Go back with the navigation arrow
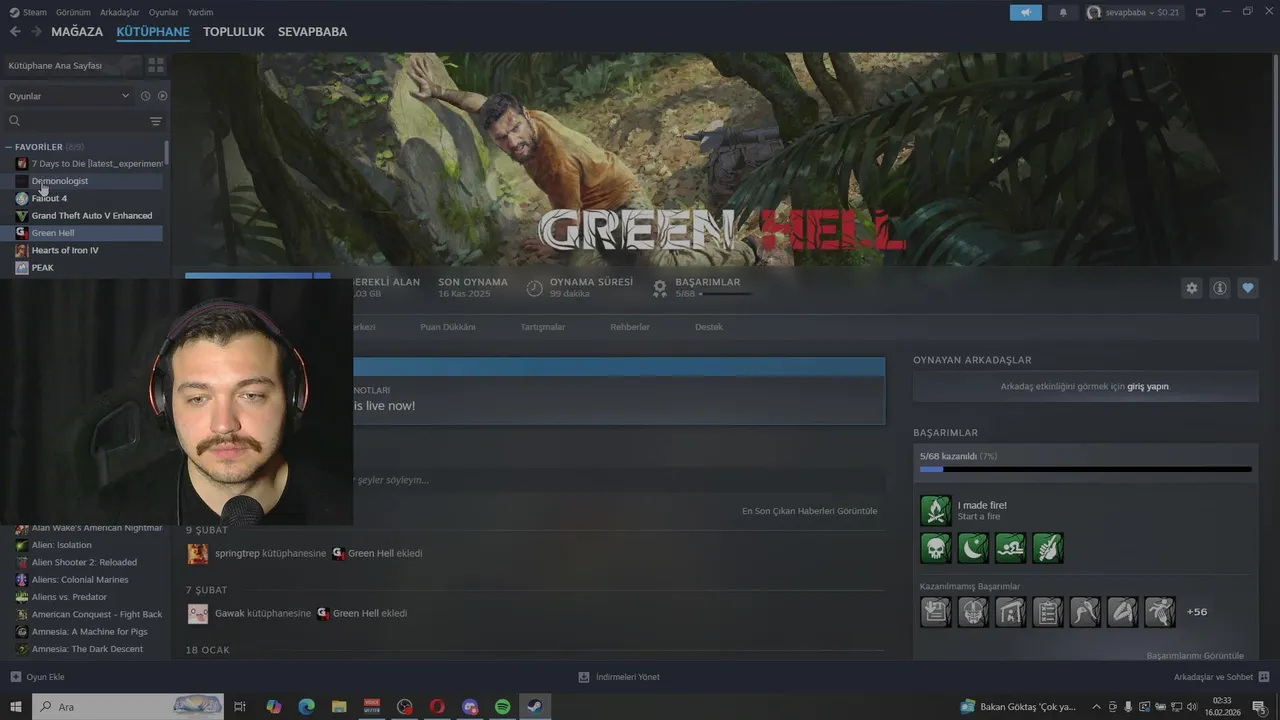 [x=15, y=32]
